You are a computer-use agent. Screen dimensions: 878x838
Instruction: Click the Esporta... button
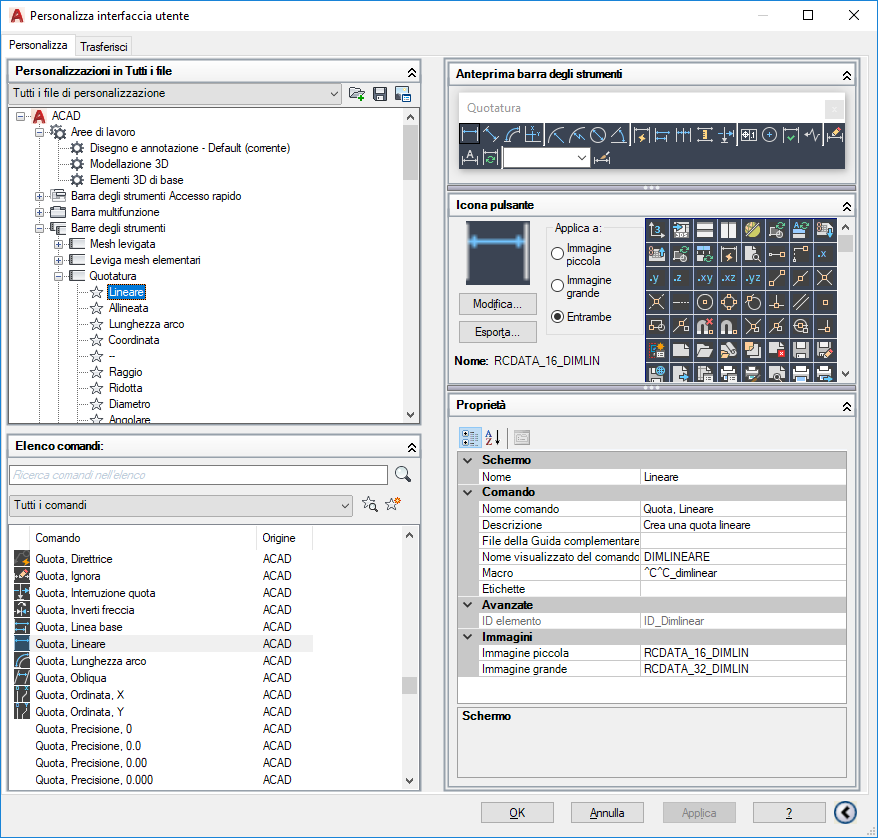498,332
